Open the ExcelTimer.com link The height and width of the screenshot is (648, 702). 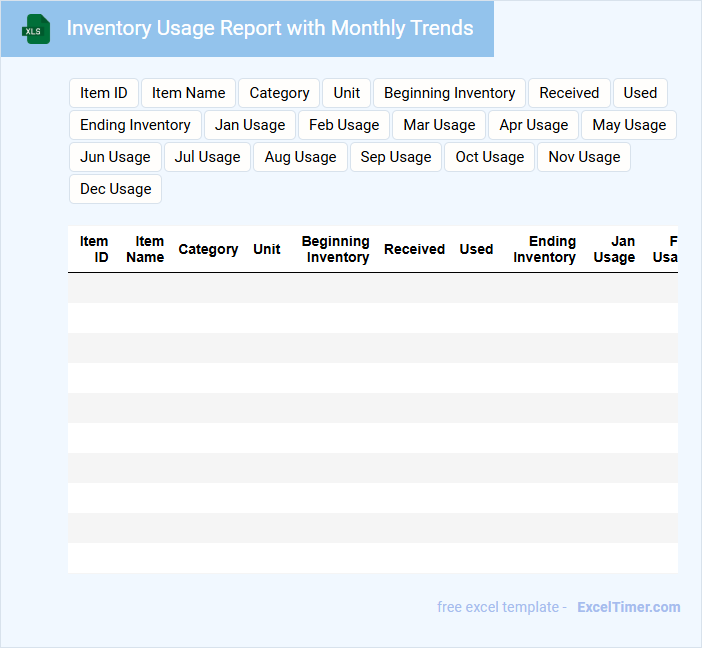pyautogui.click(x=628, y=607)
